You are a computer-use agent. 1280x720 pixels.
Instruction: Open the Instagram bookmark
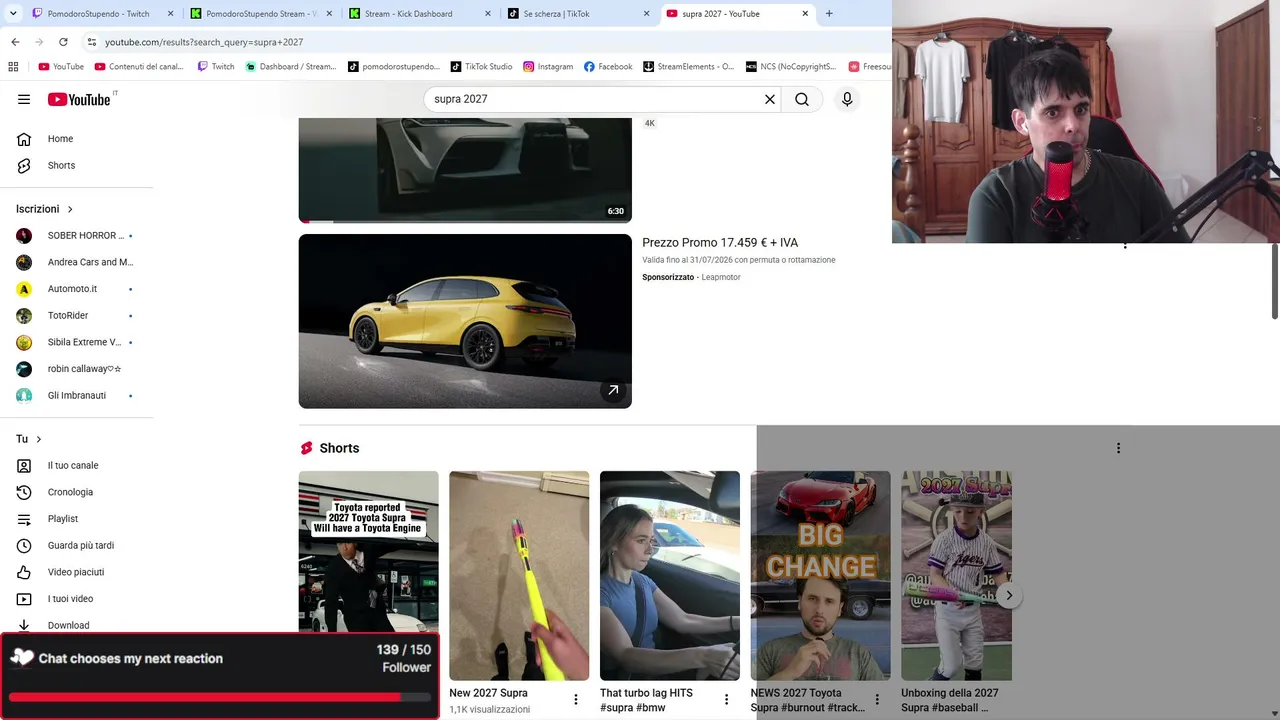pyautogui.click(x=548, y=67)
